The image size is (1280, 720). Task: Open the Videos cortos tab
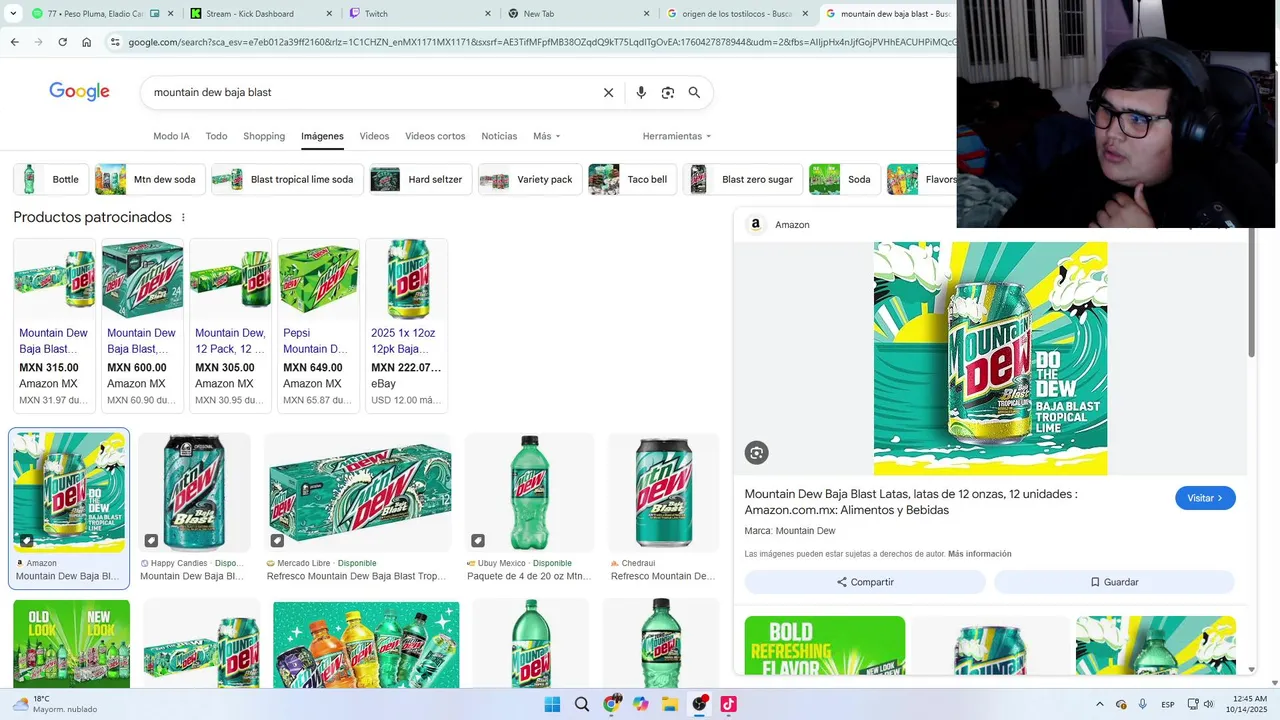(x=435, y=136)
